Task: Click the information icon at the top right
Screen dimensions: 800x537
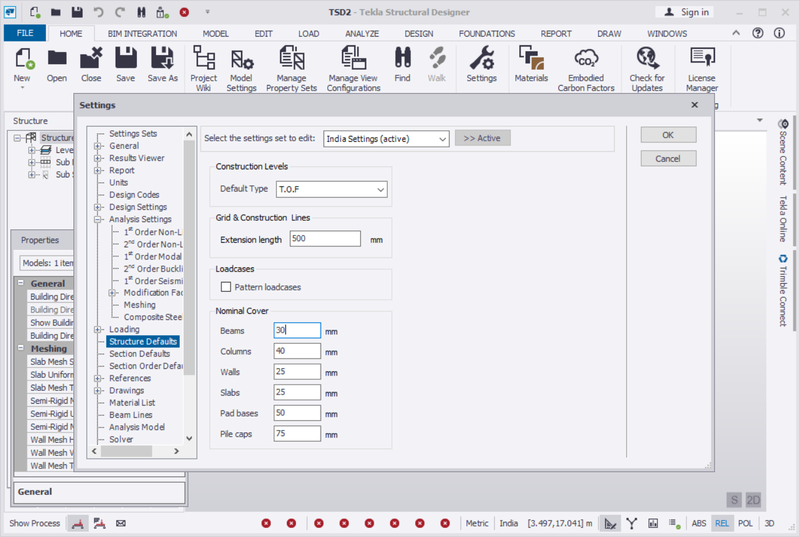Action: 779,33
